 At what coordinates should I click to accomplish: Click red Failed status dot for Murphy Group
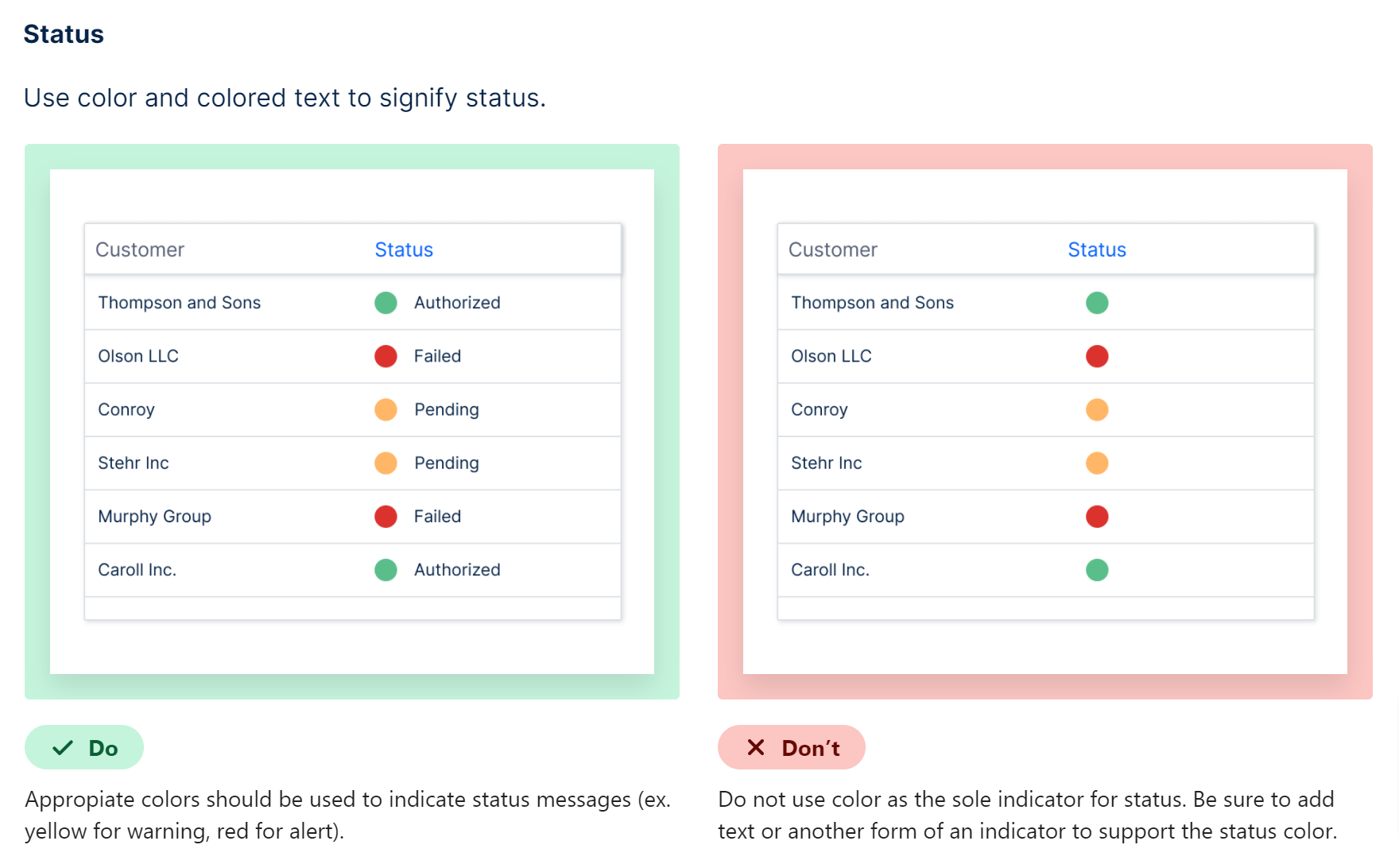pos(386,517)
